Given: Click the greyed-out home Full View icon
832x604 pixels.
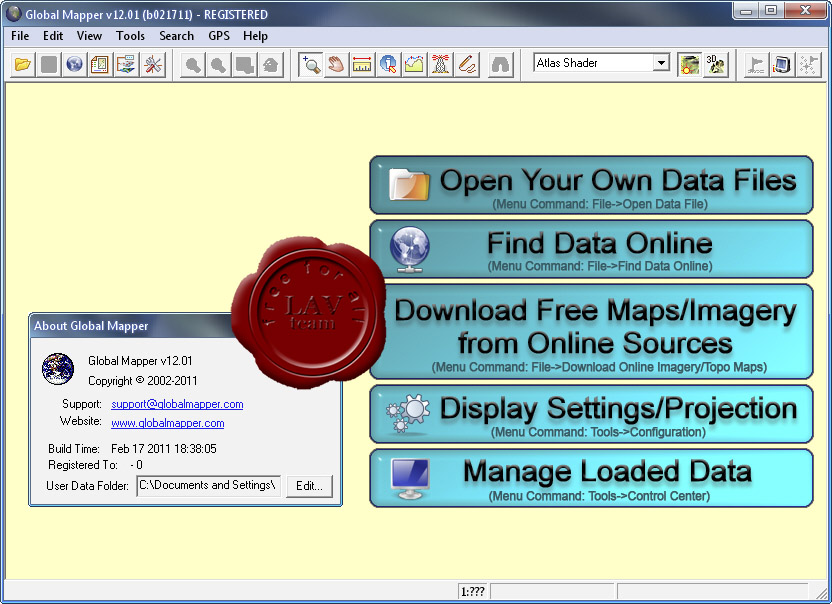Looking at the screenshot, I should click(271, 65).
